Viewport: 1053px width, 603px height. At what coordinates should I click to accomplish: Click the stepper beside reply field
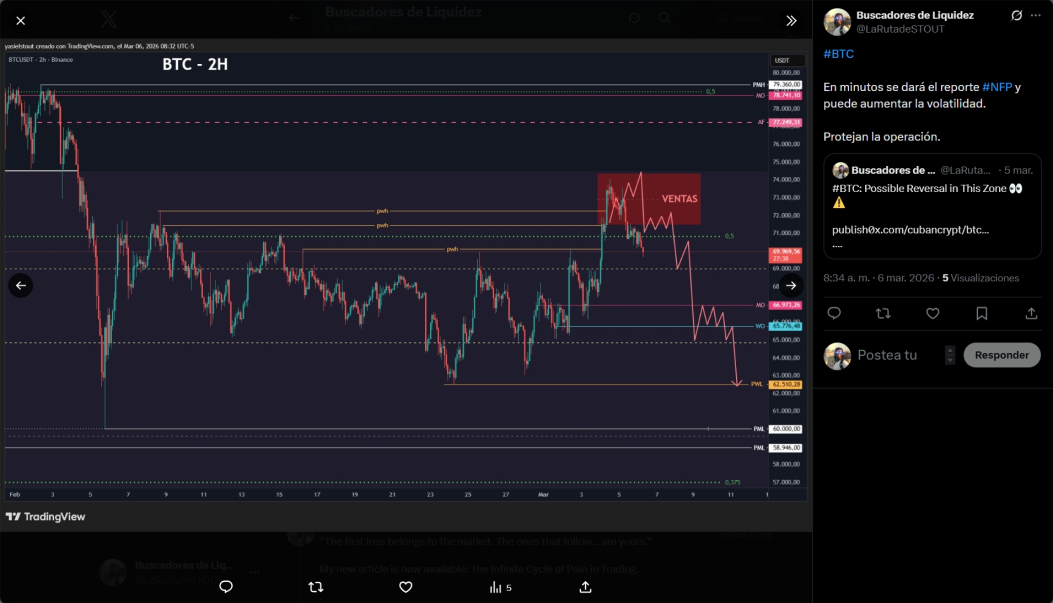pyautogui.click(x=950, y=355)
